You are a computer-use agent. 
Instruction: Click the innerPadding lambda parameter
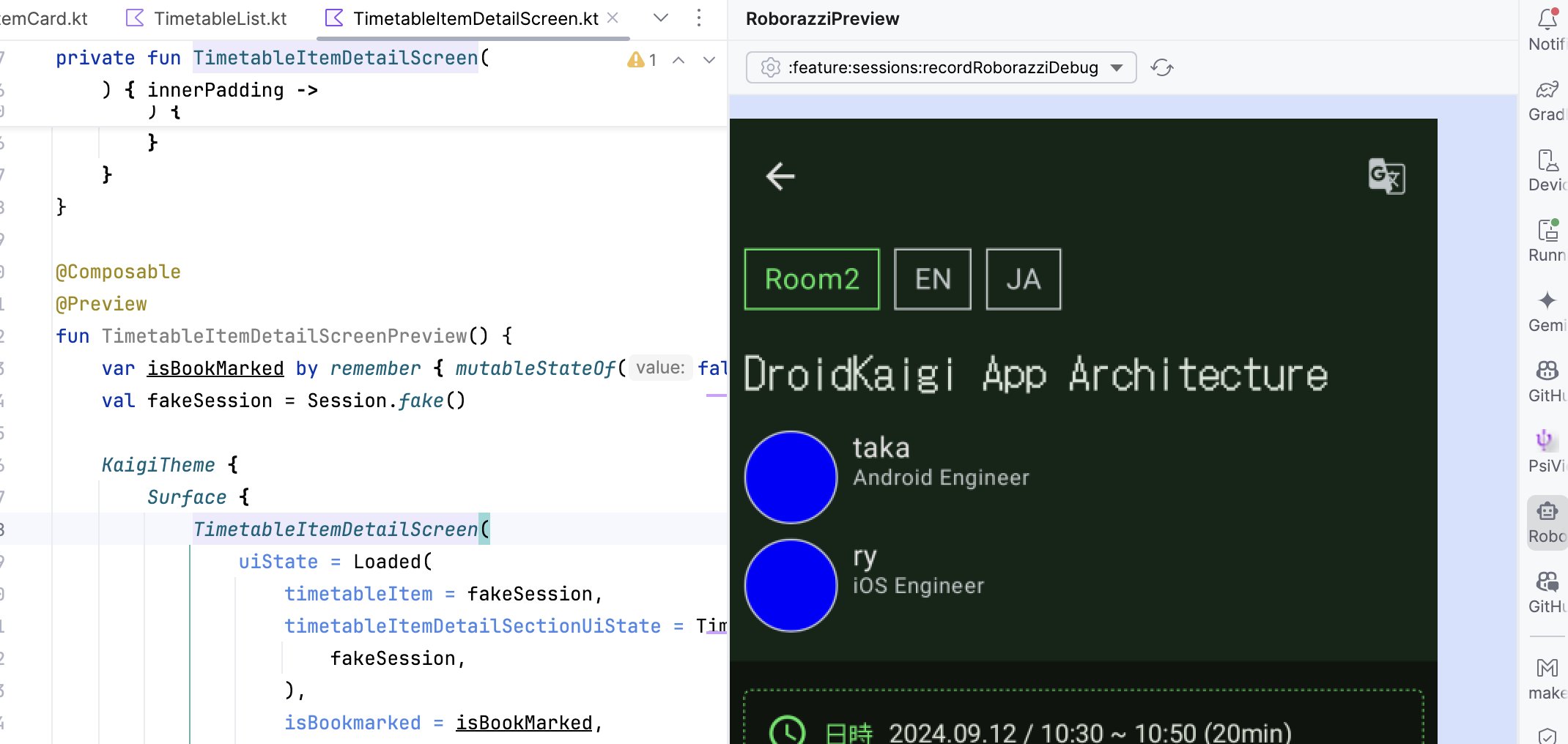click(x=215, y=90)
